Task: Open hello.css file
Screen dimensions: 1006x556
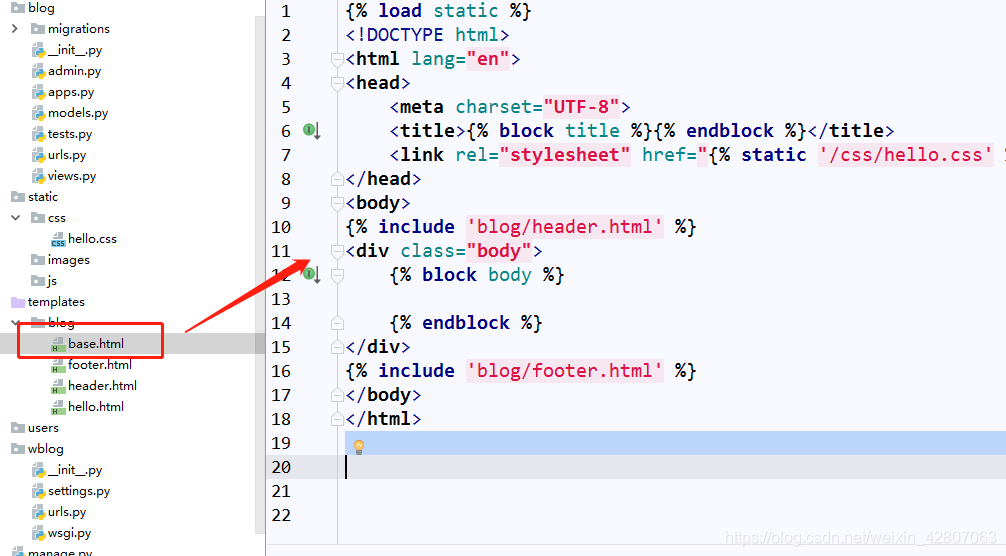Action: click(x=92, y=239)
